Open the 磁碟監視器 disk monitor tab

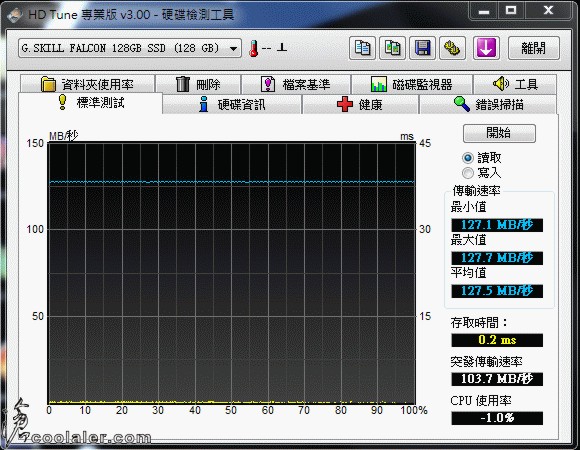tap(412, 84)
